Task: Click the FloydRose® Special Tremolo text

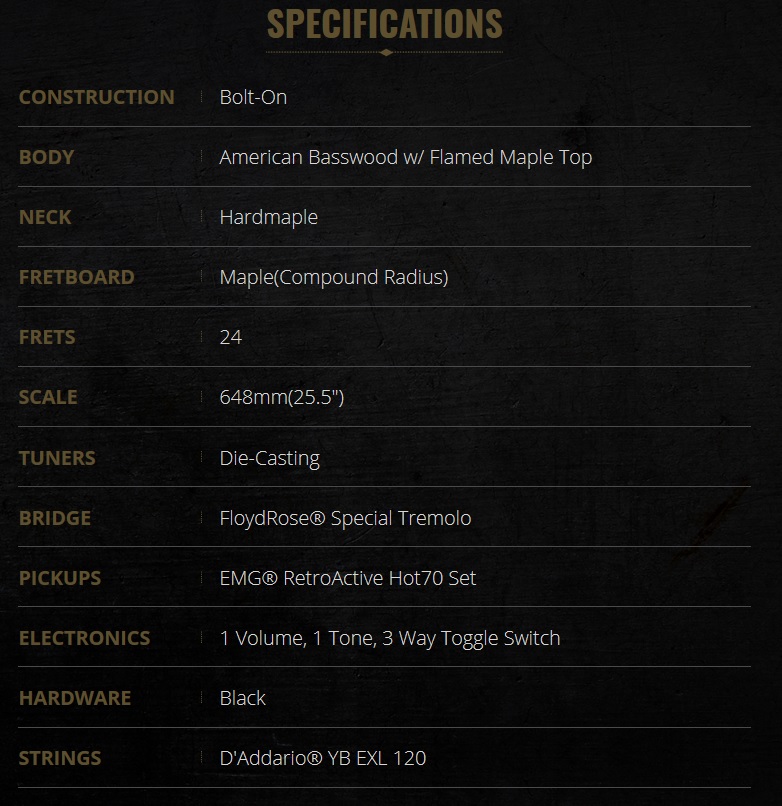Action: click(345, 518)
